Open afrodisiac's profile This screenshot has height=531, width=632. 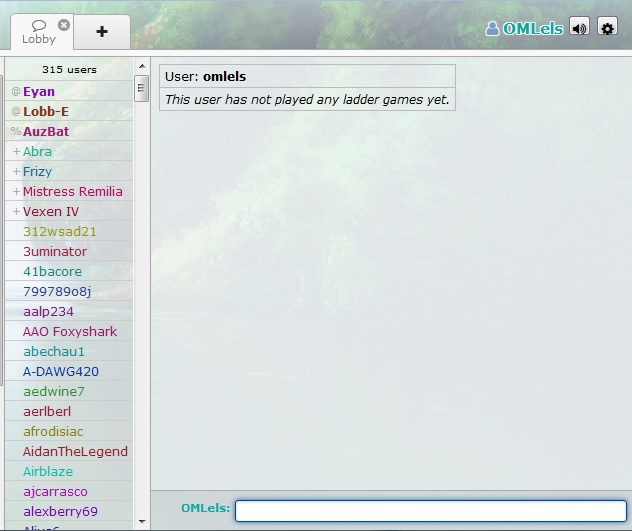point(69,431)
